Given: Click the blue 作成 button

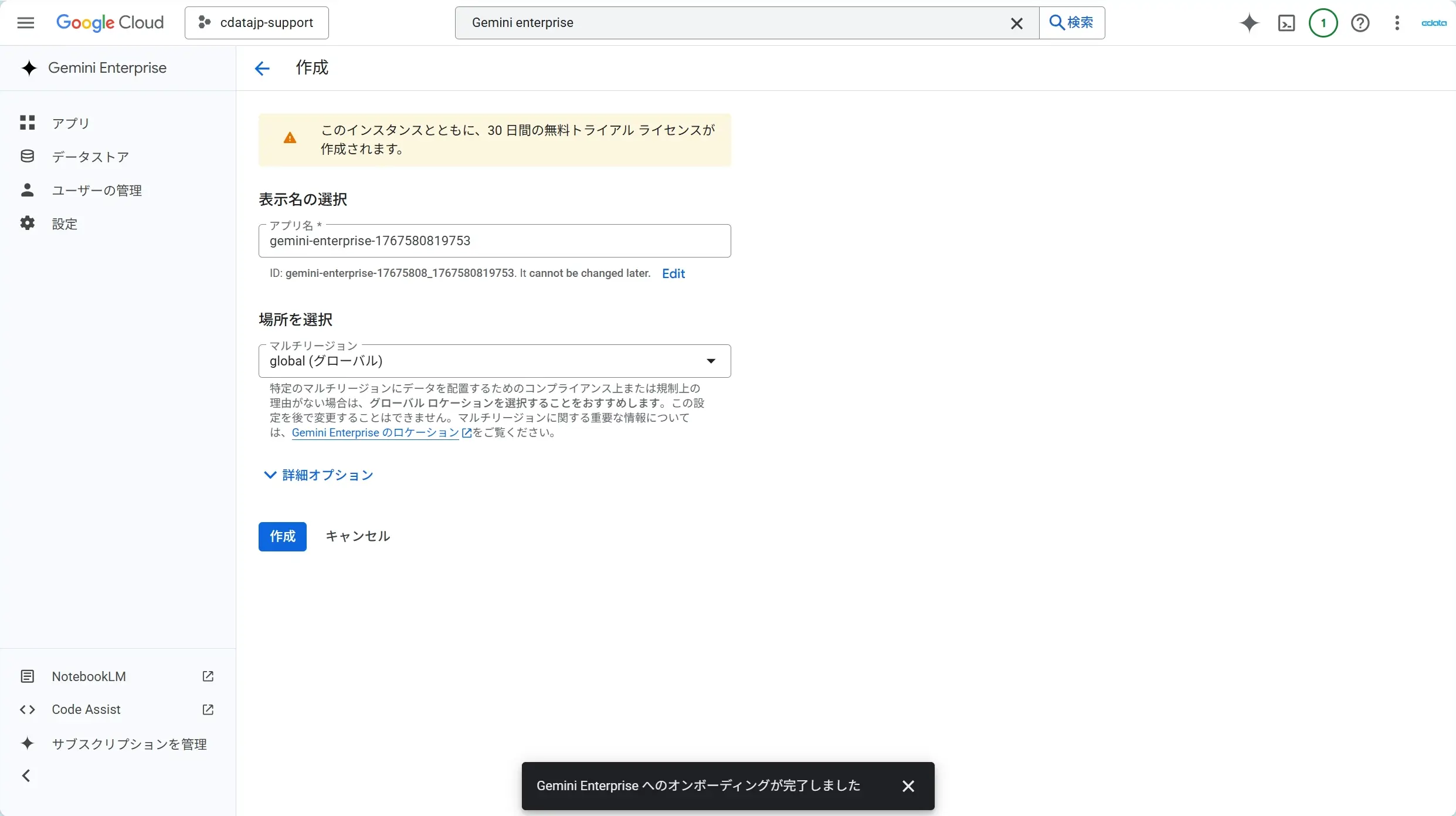Looking at the screenshot, I should [x=282, y=536].
